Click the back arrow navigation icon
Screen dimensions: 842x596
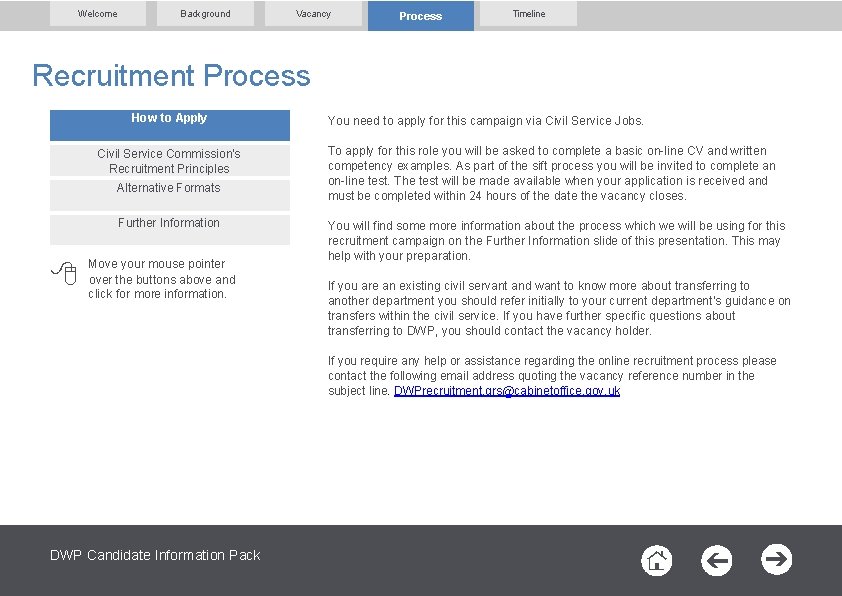717,561
